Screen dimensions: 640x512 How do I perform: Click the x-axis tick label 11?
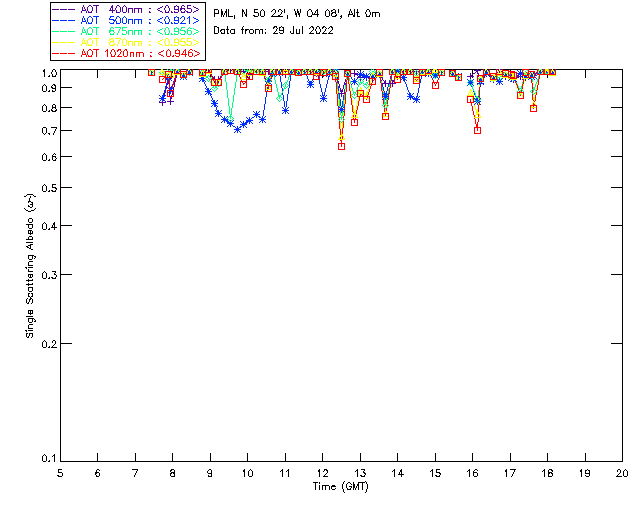pos(285,473)
